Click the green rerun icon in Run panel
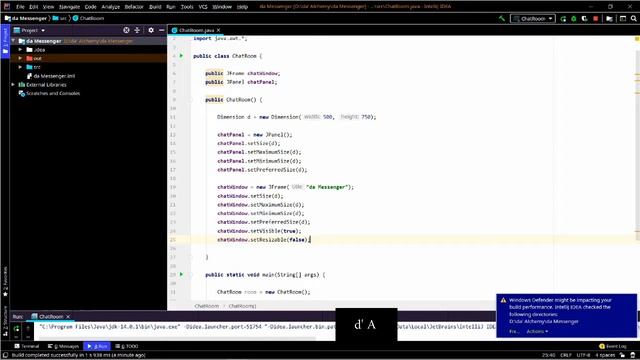 coord(16,328)
